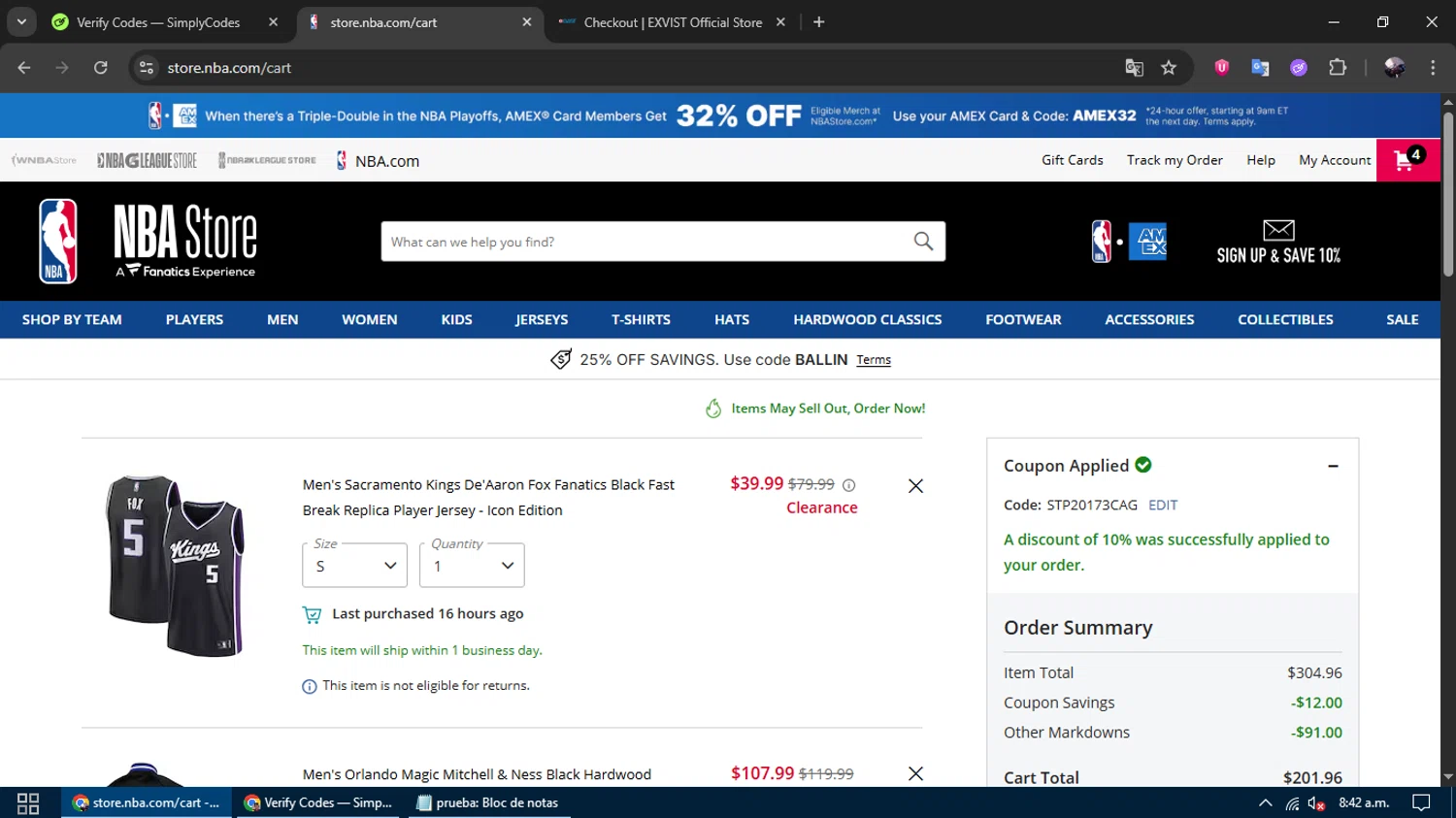Close the store.nba.com/cart tab
This screenshot has height=818, width=1456.
[x=526, y=22]
